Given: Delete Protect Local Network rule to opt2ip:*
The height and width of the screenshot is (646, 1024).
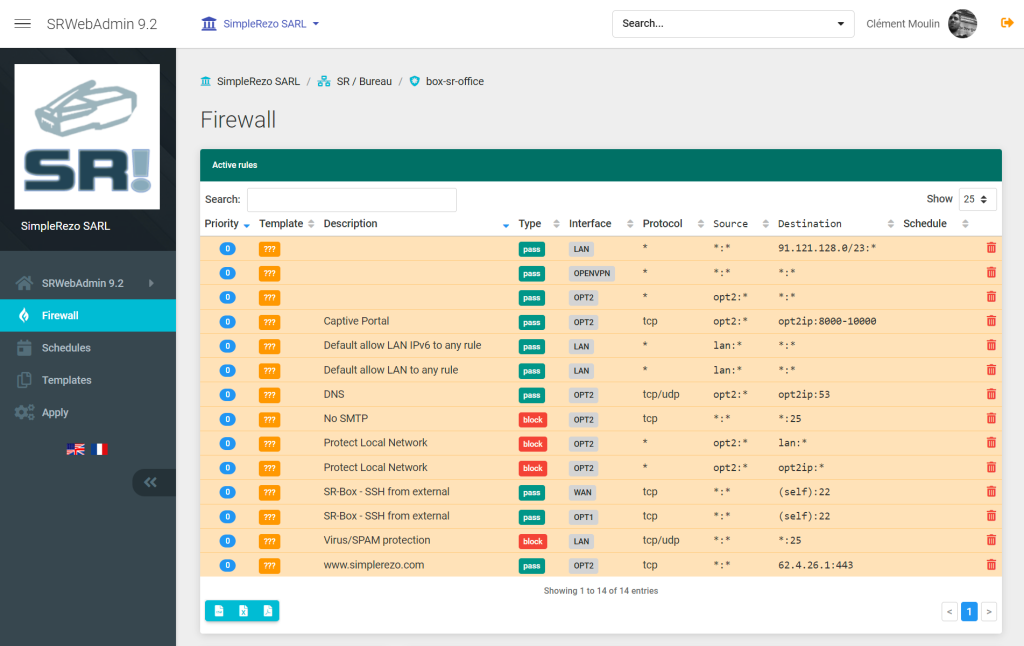Looking at the screenshot, I should coord(991,467).
